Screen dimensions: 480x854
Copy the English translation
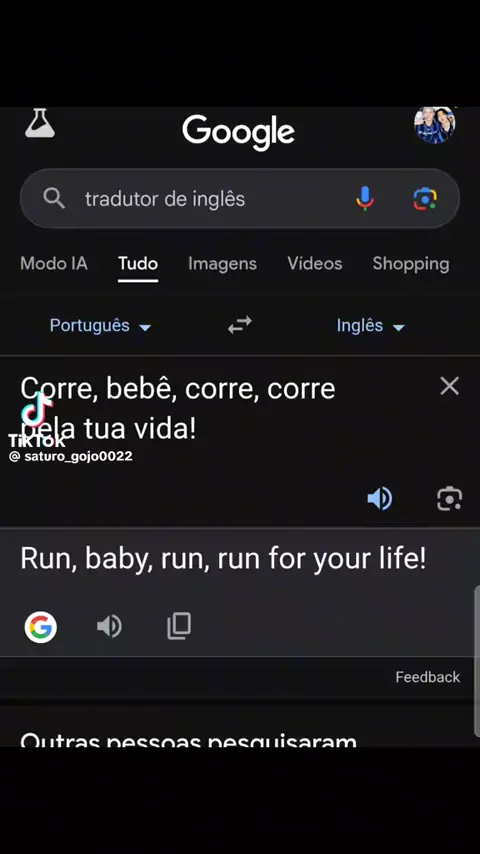click(x=179, y=626)
